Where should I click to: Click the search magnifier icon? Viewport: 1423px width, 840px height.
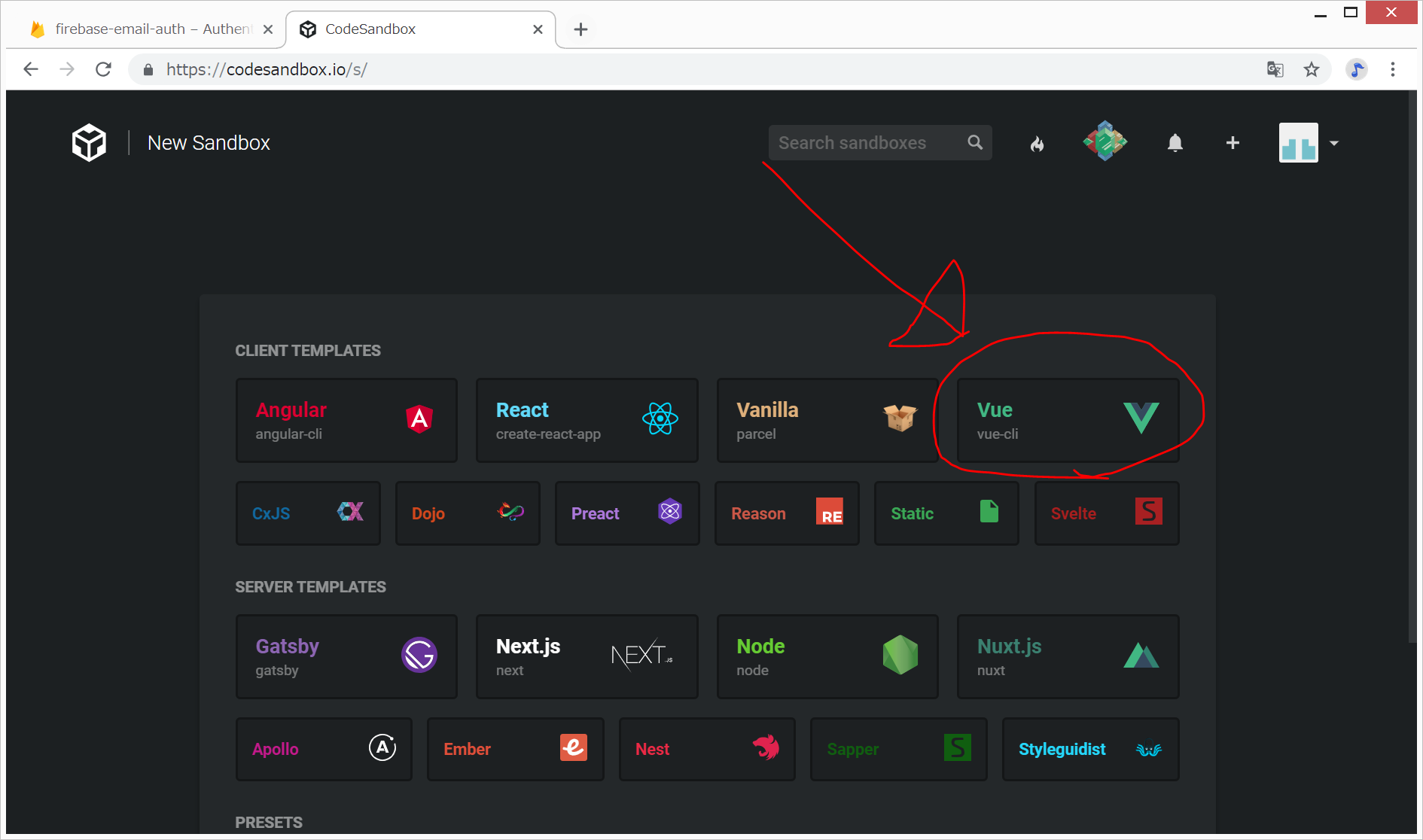tap(975, 142)
